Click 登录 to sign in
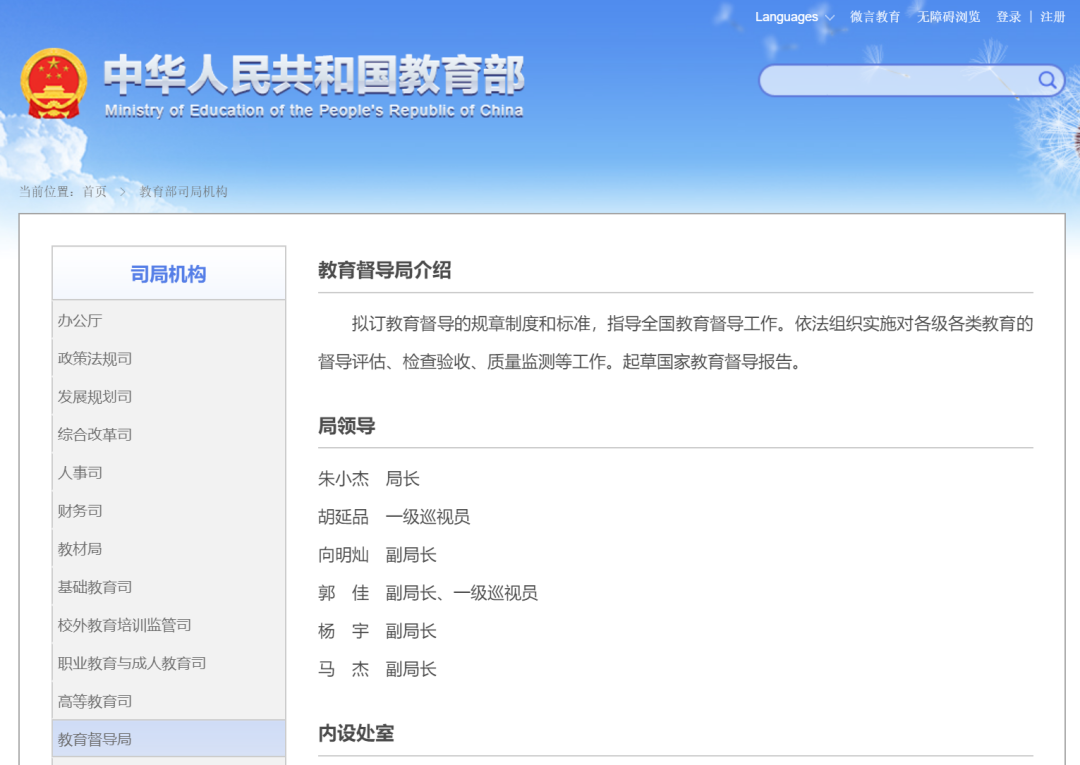Viewport: 1080px width, 765px height. click(x=1008, y=17)
